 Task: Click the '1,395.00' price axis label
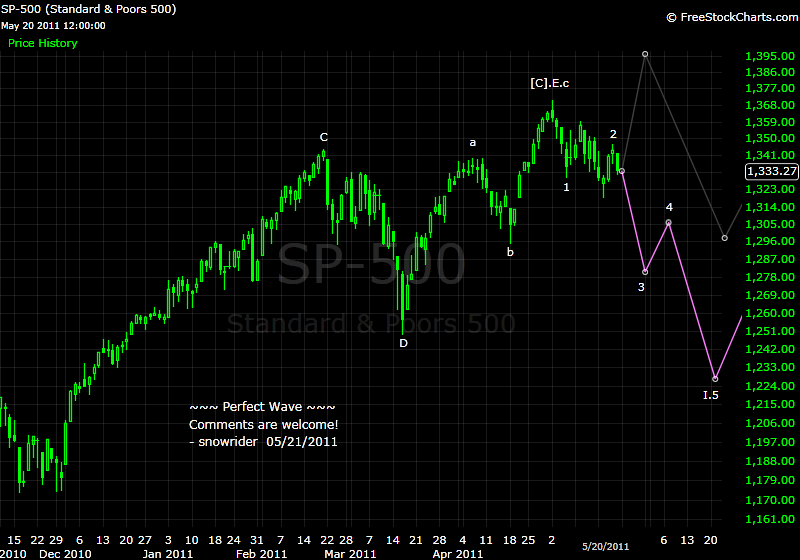click(x=770, y=56)
